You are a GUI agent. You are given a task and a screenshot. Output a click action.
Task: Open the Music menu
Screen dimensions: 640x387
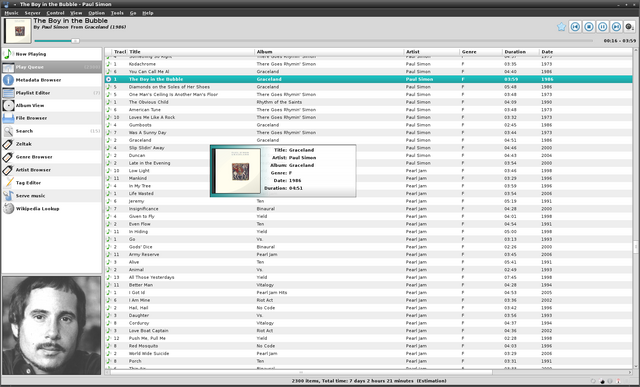pyautogui.click(x=11, y=13)
